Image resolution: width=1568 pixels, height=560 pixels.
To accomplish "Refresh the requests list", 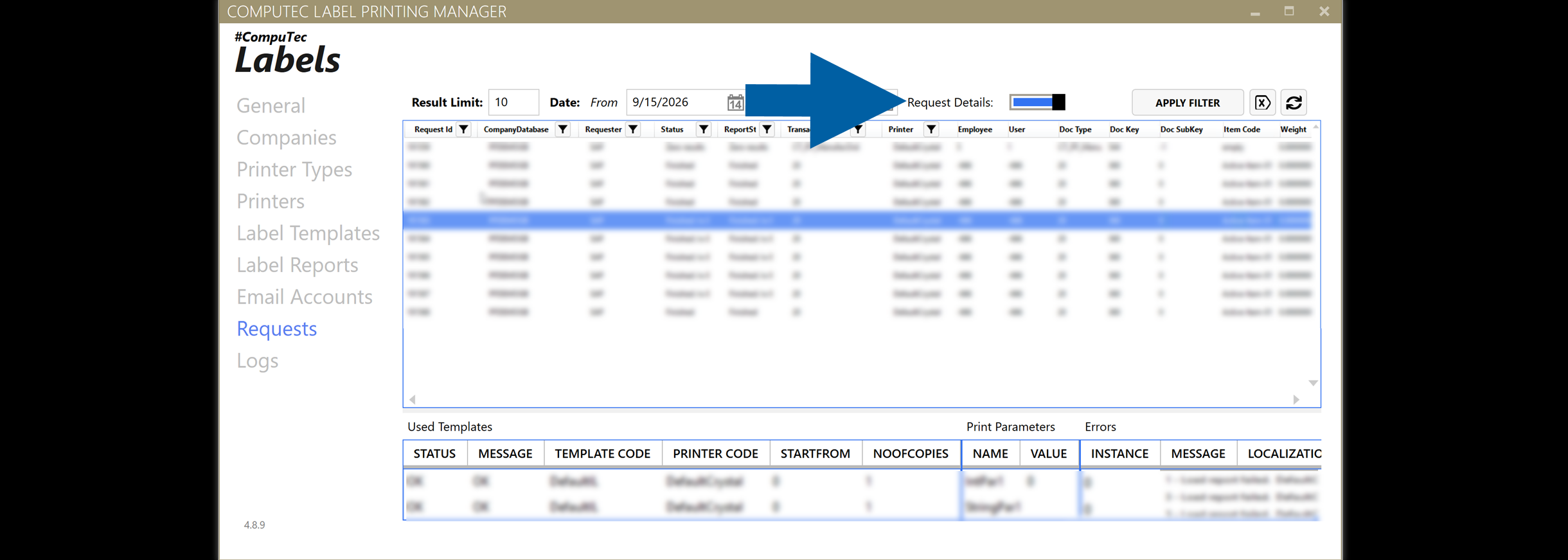I will click(x=1294, y=102).
